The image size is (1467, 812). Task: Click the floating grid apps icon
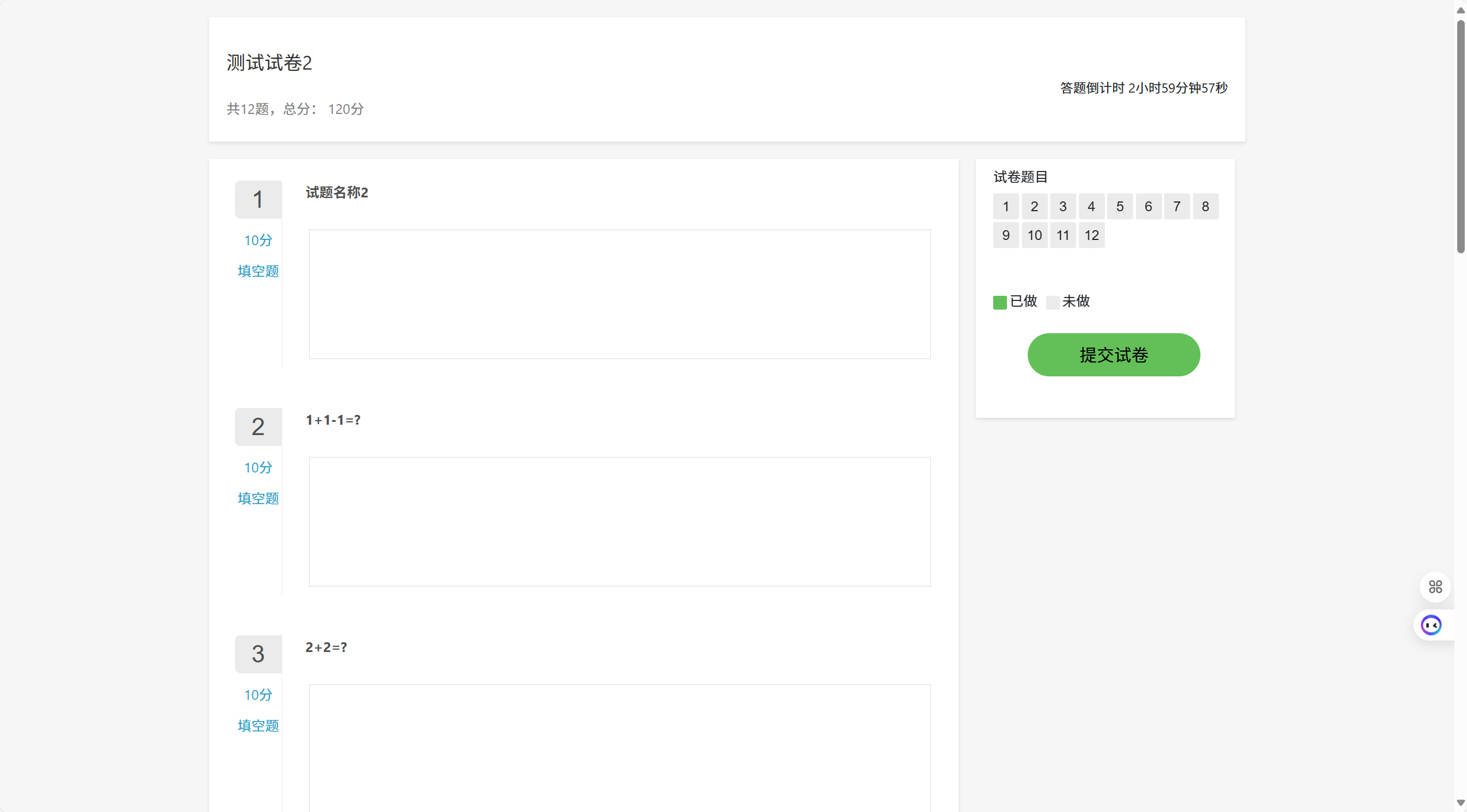point(1435,586)
